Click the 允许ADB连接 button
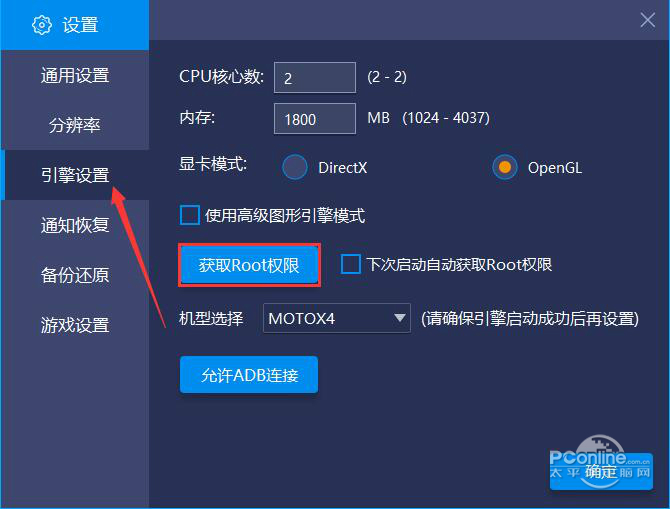This screenshot has width=670, height=509. point(249,375)
